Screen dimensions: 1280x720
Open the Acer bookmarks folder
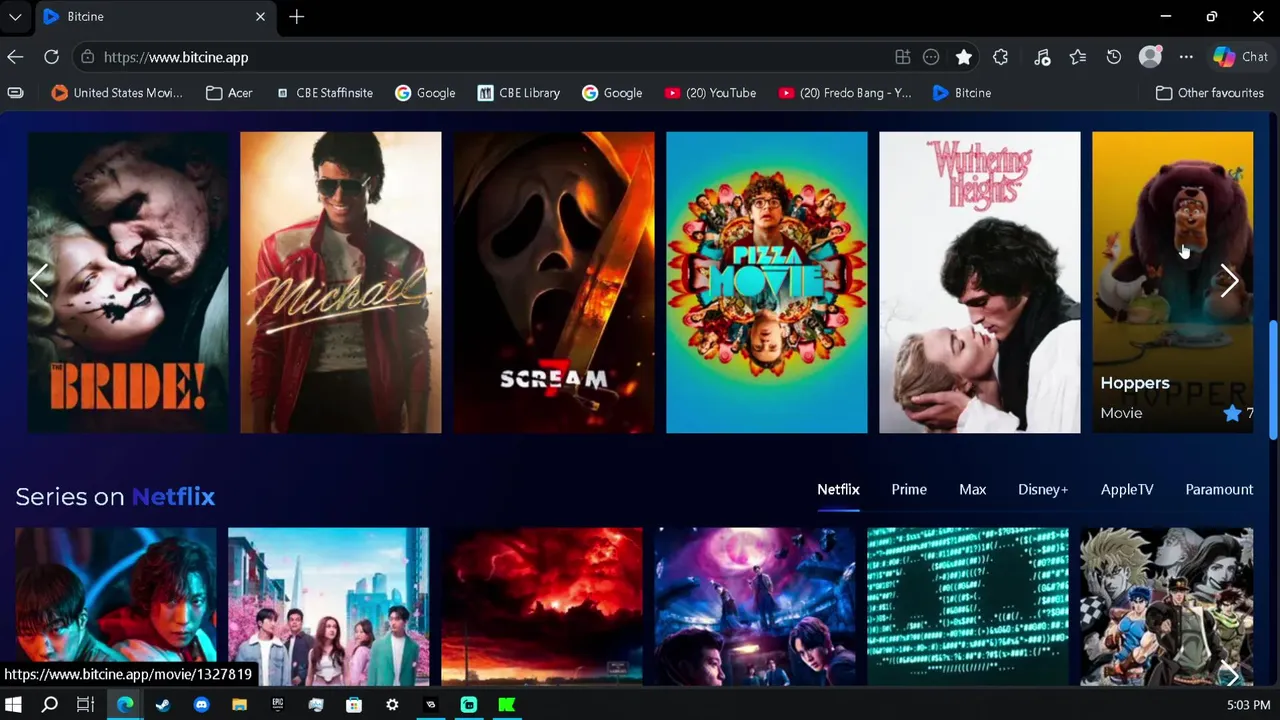click(229, 93)
